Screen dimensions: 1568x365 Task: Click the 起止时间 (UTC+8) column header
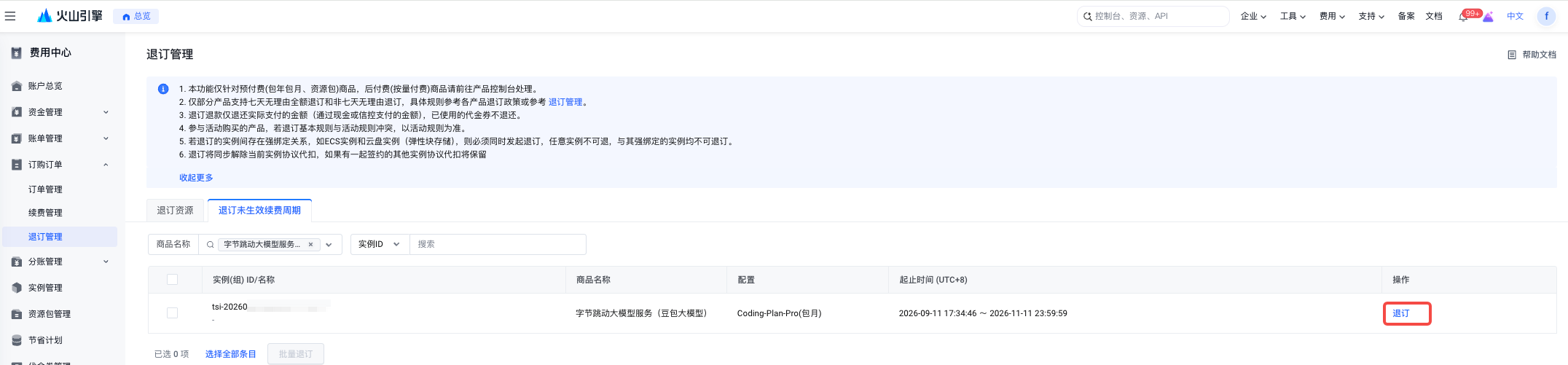(x=933, y=280)
